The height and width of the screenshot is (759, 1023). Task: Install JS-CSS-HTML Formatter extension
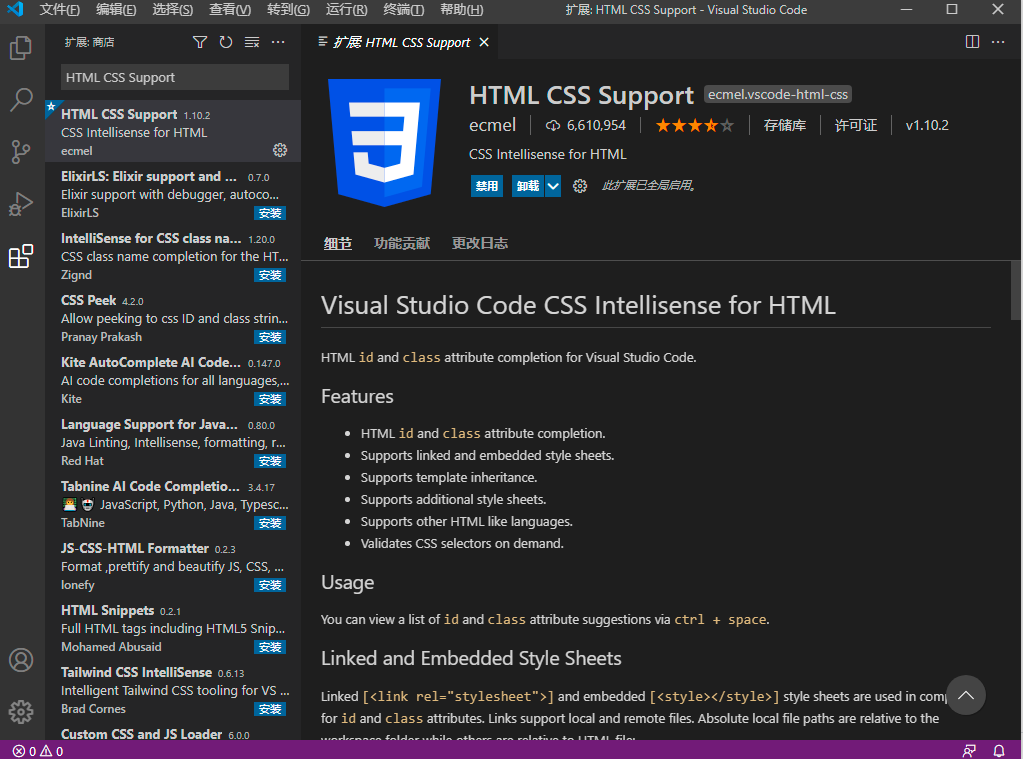tap(270, 585)
